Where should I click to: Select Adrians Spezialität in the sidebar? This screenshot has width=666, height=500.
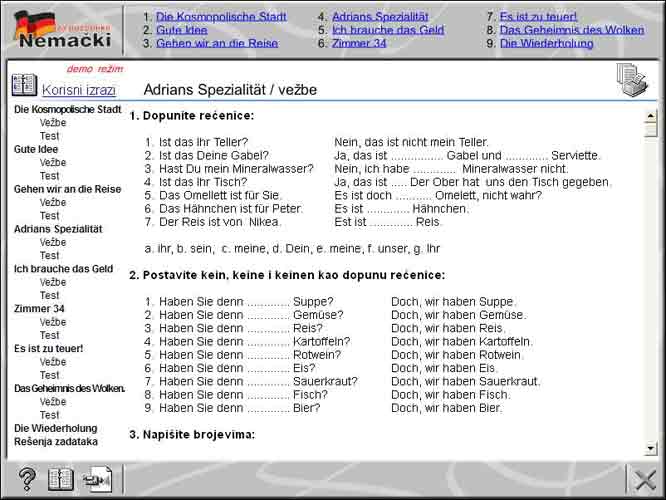coord(58,229)
